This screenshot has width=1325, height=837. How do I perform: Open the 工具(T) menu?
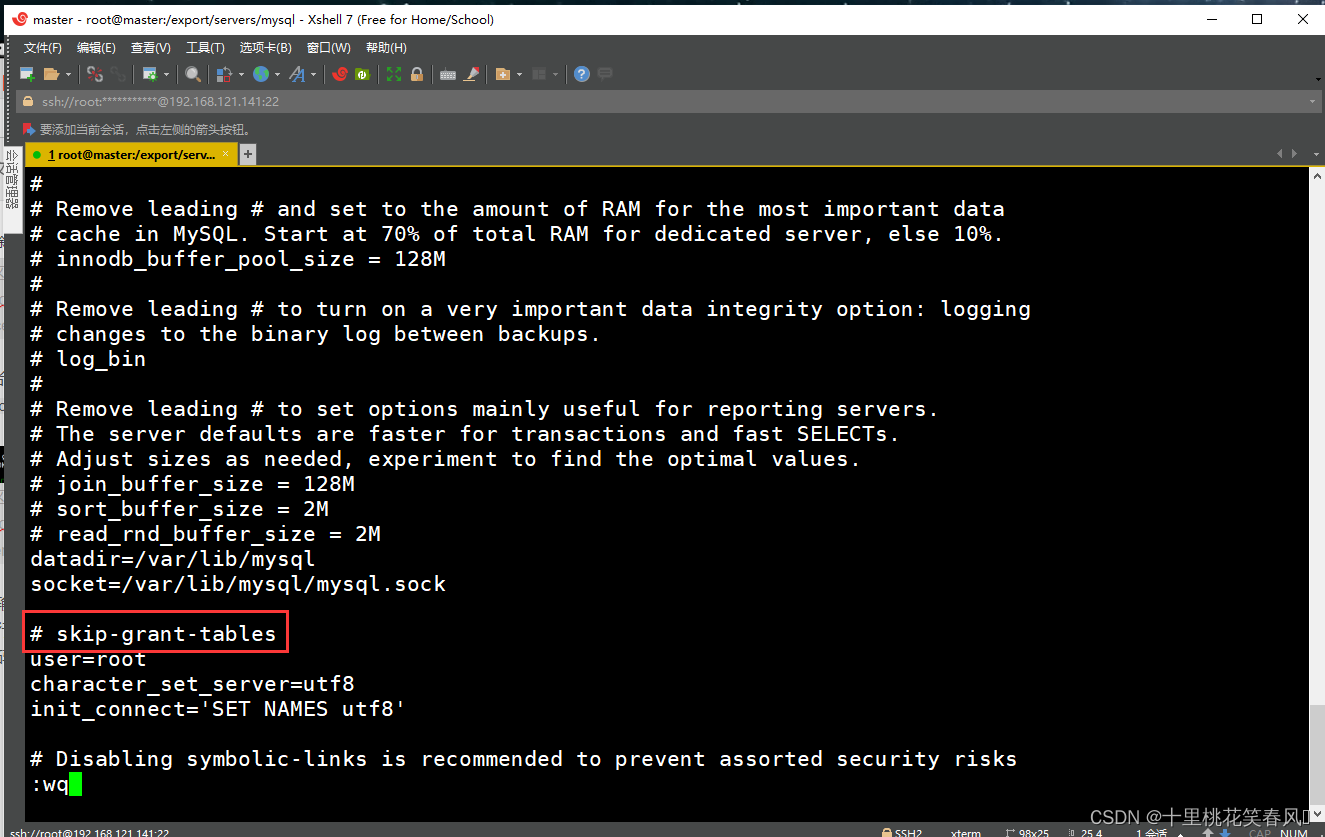[205, 48]
